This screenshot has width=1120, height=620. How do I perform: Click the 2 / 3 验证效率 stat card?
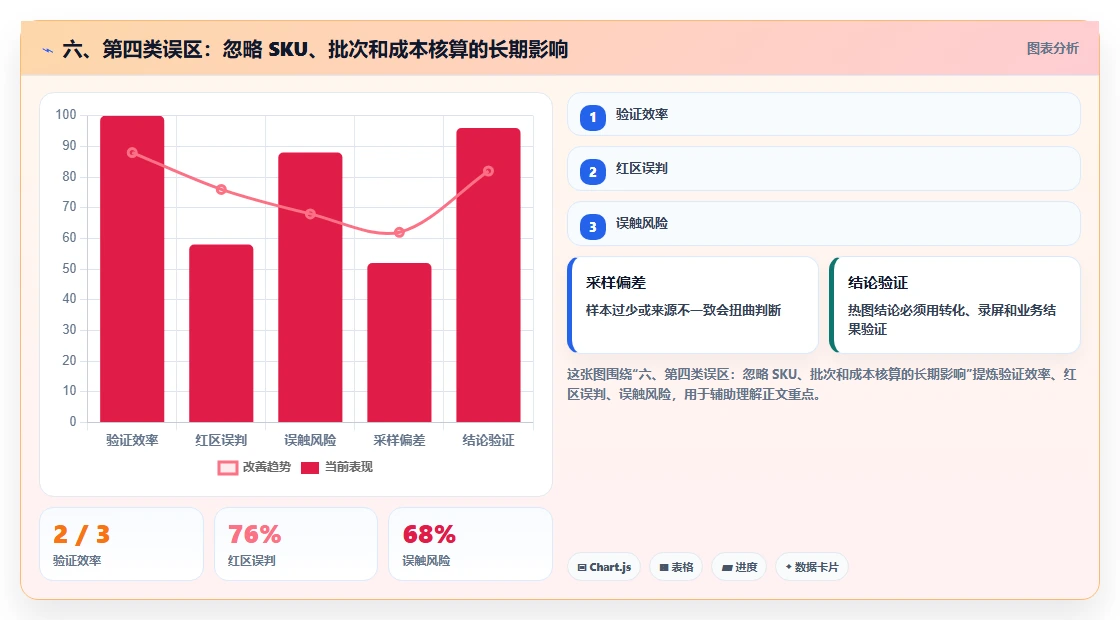[121, 544]
